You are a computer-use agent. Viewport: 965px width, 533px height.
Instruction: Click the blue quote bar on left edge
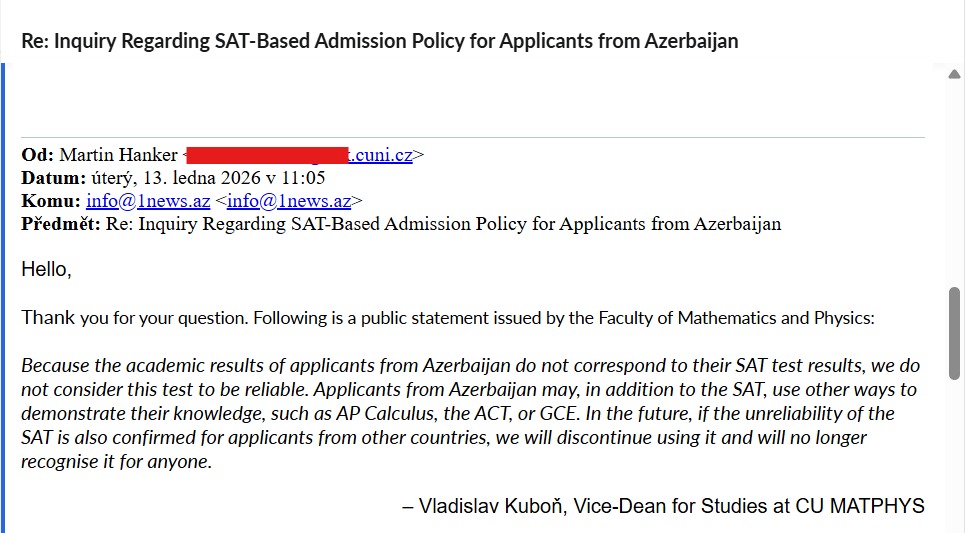[4, 300]
